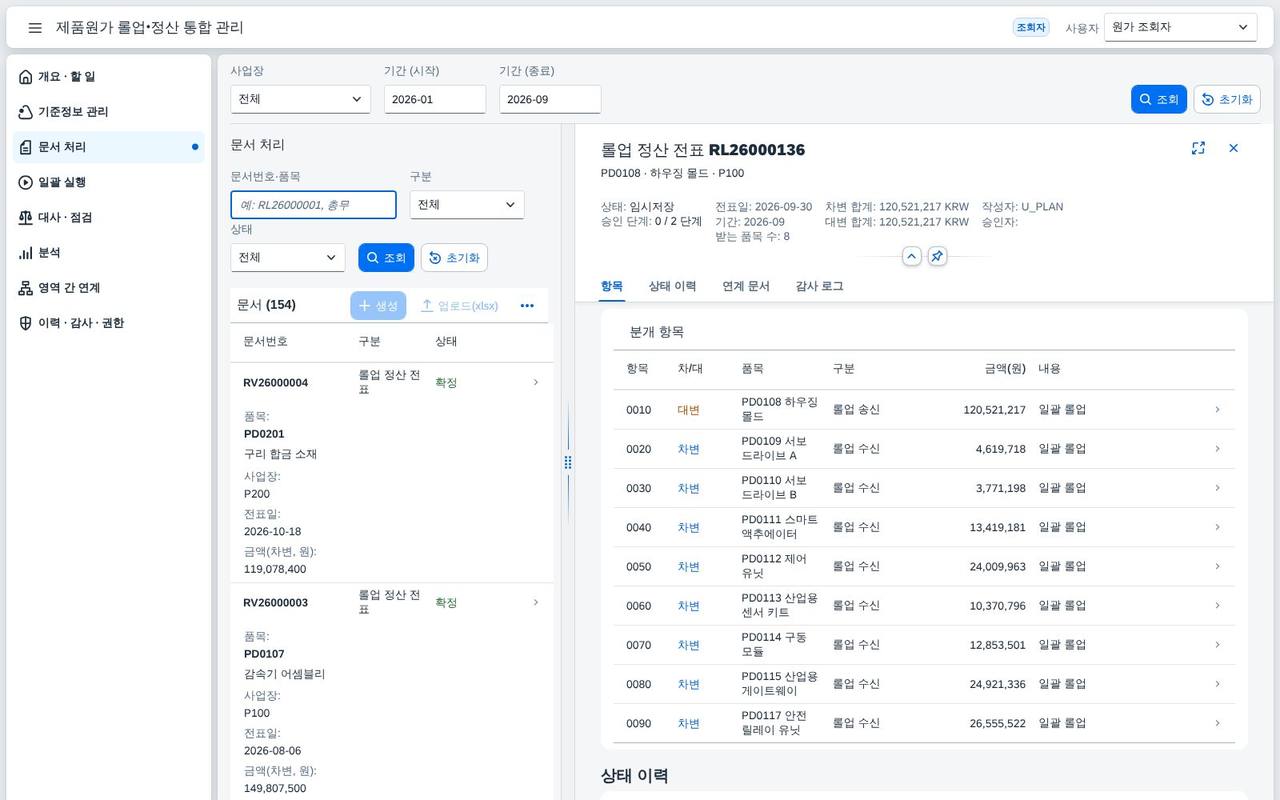Switch to the 감사 로그 tab
Screen dimensions: 1280x800
819,286
